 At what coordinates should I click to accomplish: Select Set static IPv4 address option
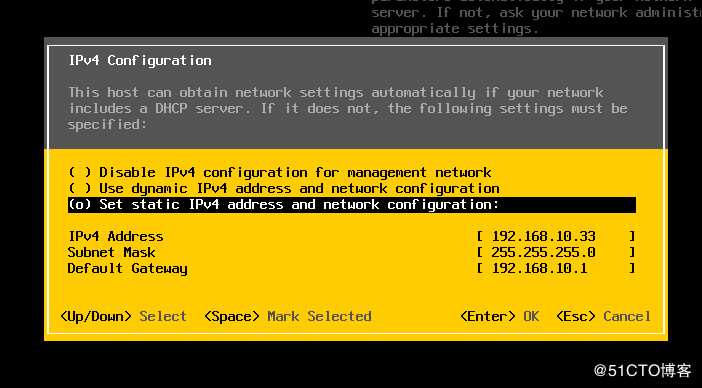pos(351,205)
